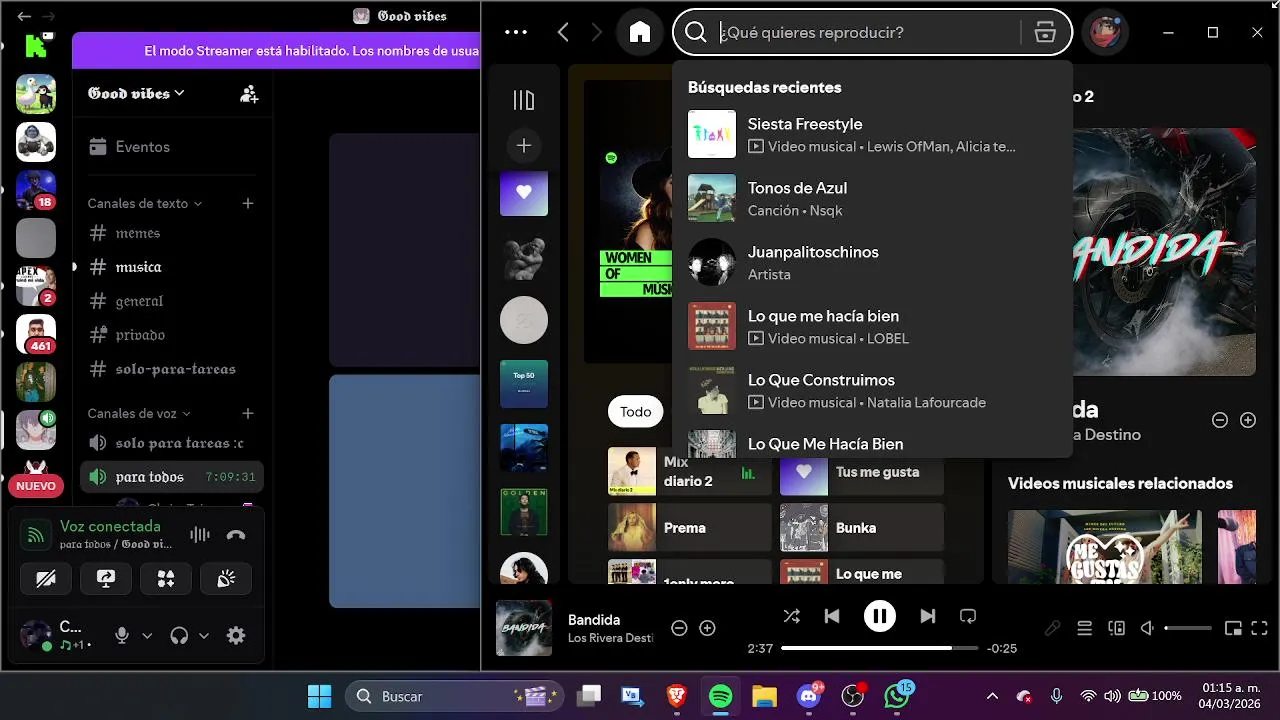Open Spotify three-dots menu
Viewport: 1280px width, 720px height.
click(516, 32)
